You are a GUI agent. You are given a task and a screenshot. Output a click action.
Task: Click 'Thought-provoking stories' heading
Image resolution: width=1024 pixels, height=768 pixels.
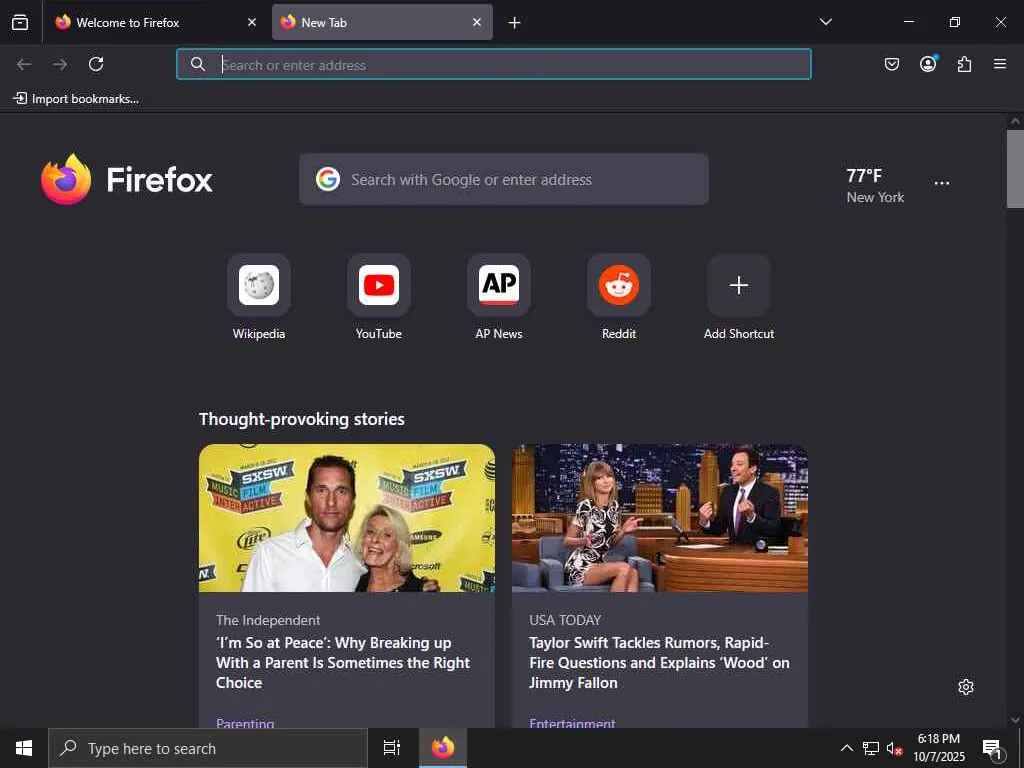tap(302, 419)
